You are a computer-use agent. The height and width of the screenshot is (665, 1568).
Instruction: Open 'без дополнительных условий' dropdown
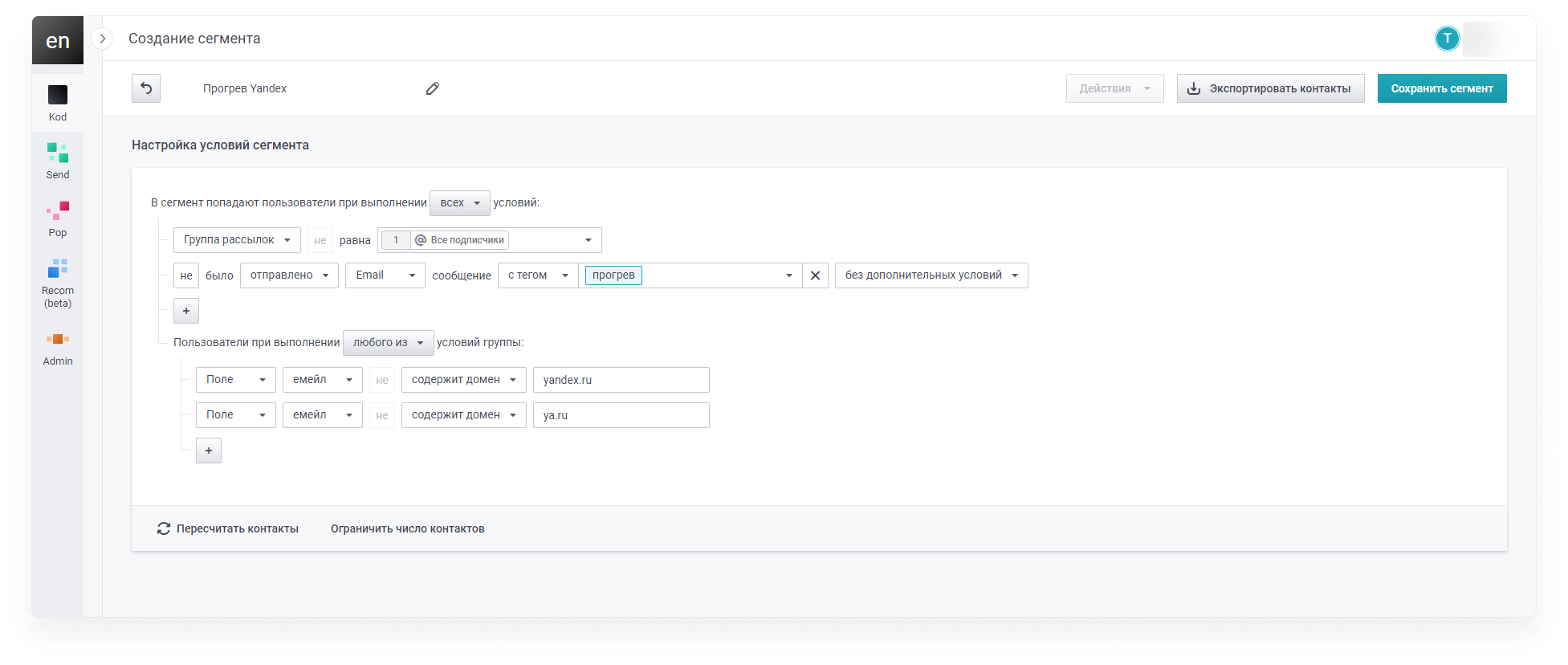pos(931,275)
